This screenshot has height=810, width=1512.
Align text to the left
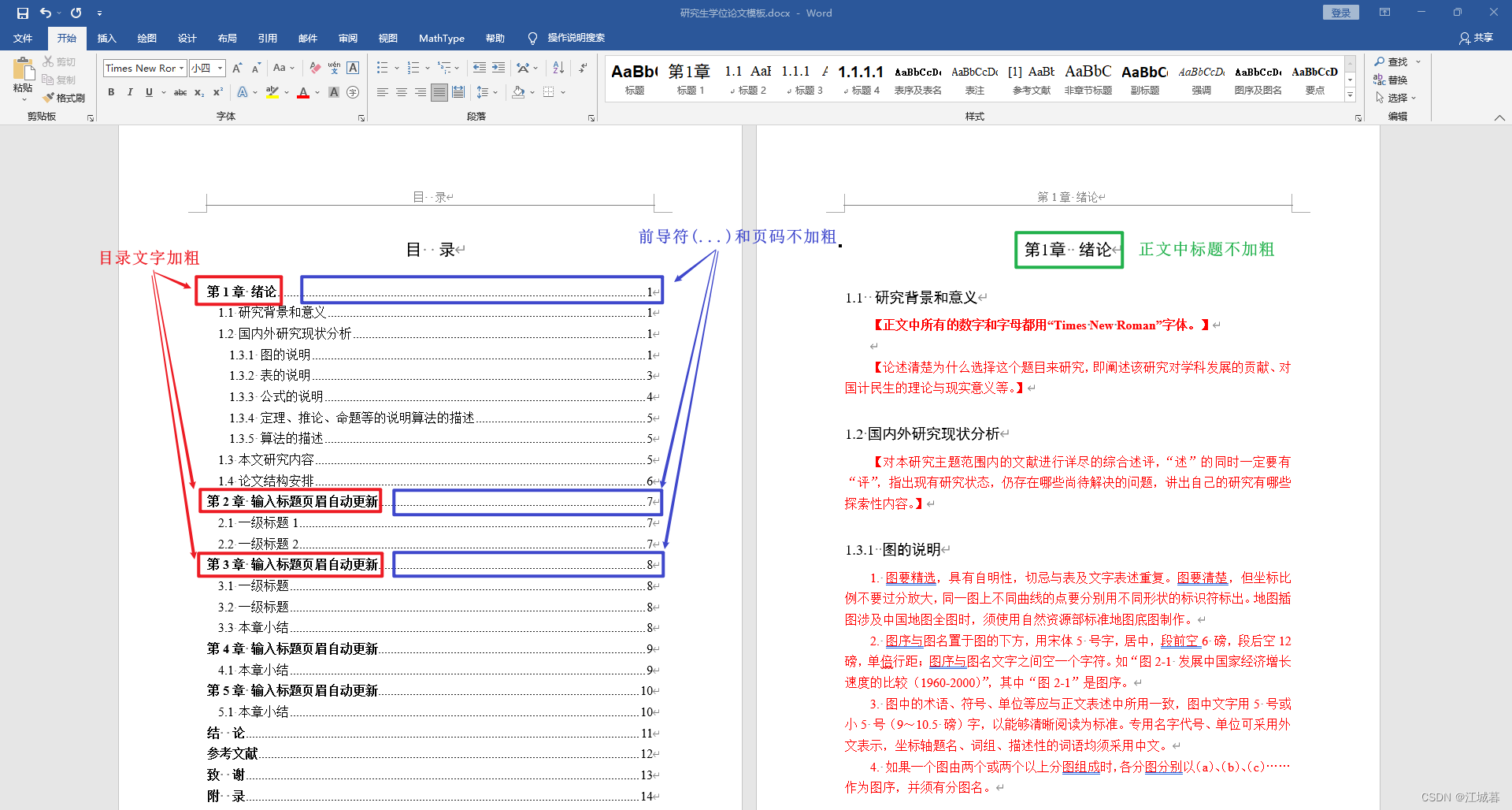[383, 92]
